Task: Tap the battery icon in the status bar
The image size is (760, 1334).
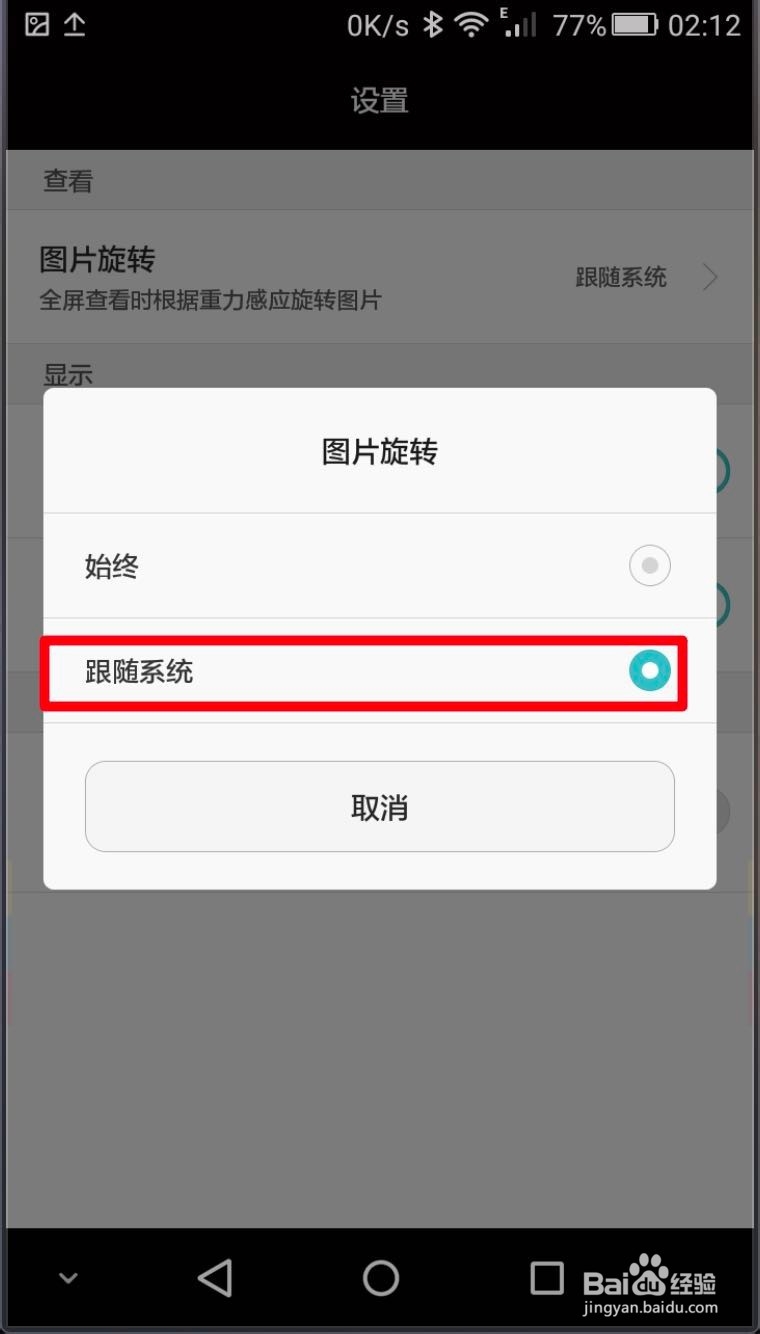Action: coord(634,25)
